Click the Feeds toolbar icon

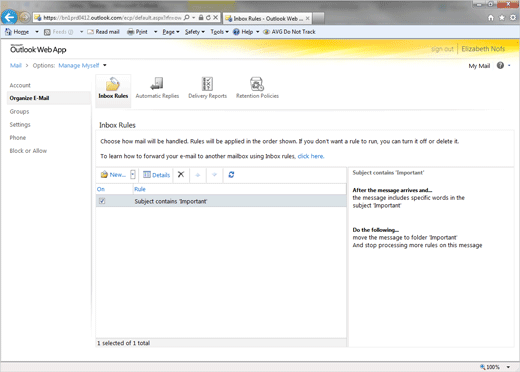click(47, 32)
